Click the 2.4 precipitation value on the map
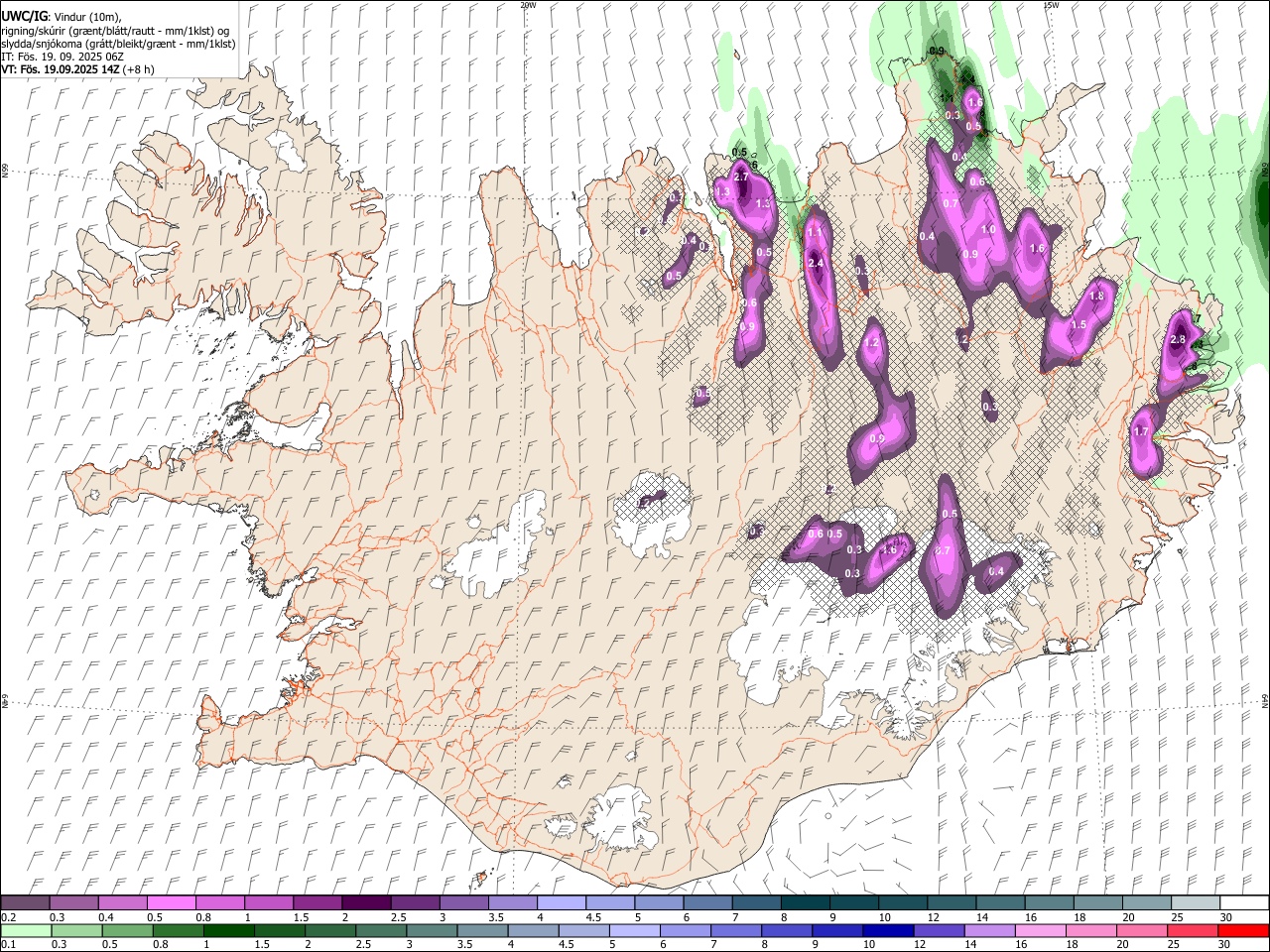 click(817, 264)
